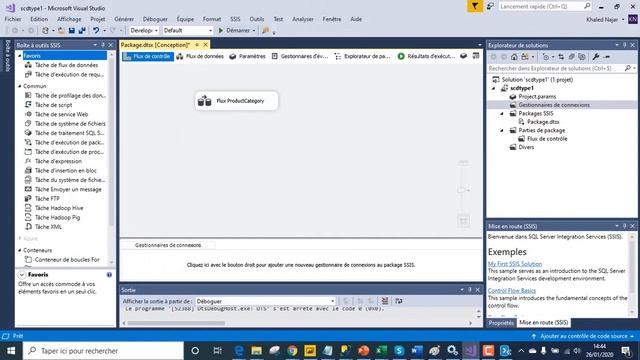Click the designer zoom slider handle
The width and height of the screenshot is (640, 360).
pyautogui.click(x=462, y=190)
